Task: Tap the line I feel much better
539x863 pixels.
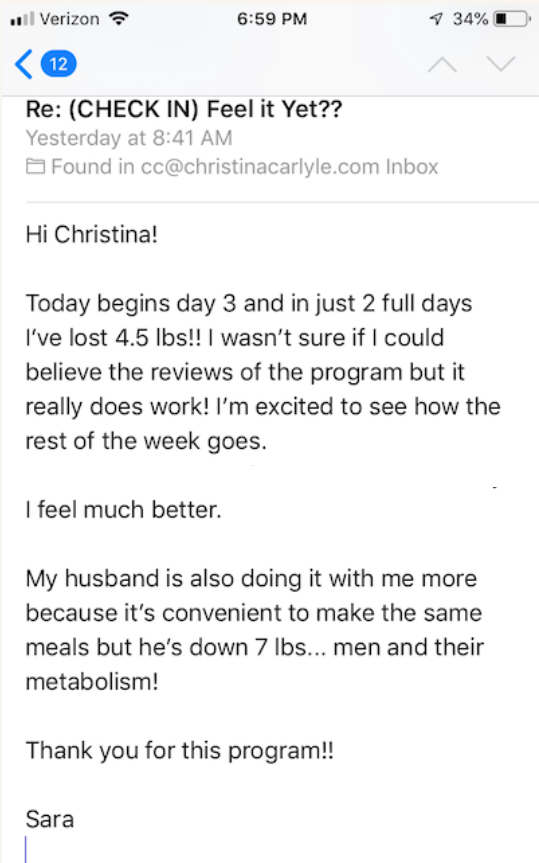Action: (123, 510)
